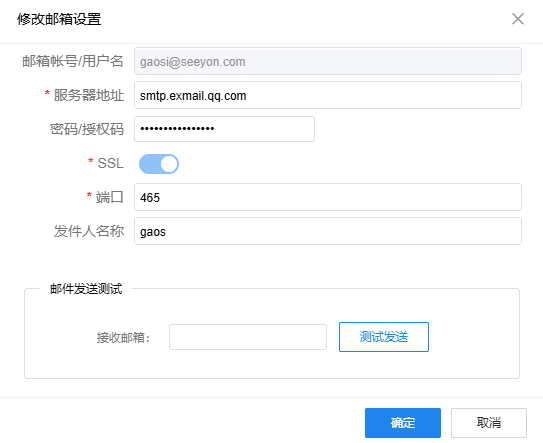Click the SSL label text
Image resolution: width=543 pixels, height=443 pixels.
110,163
